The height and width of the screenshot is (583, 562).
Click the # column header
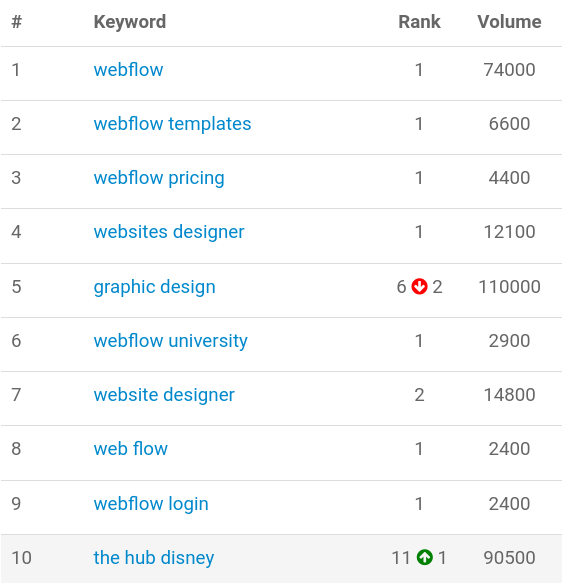[x=16, y=22]
